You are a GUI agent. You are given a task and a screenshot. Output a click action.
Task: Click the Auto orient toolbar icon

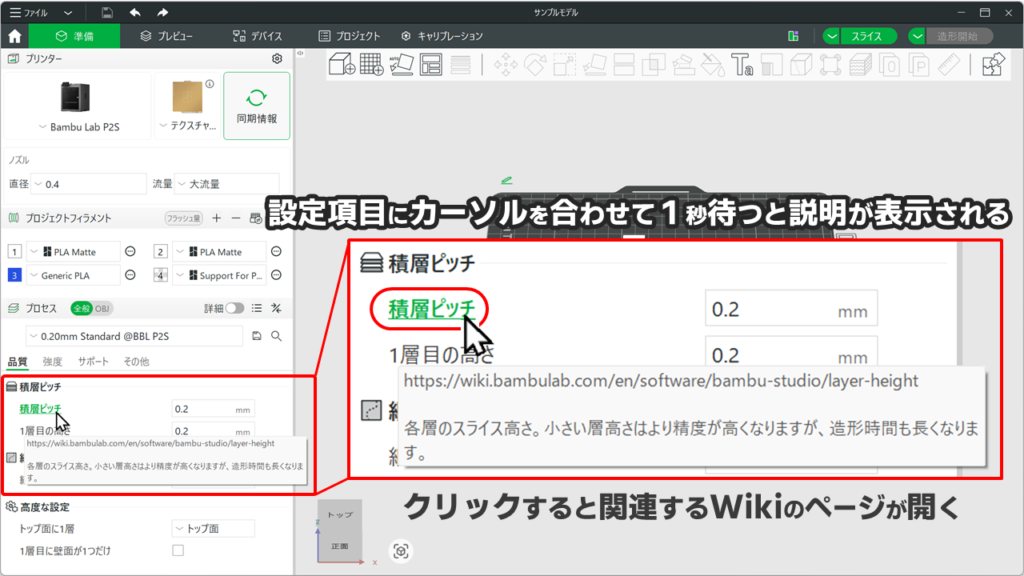pyautogui.click(x=401, y=65)
